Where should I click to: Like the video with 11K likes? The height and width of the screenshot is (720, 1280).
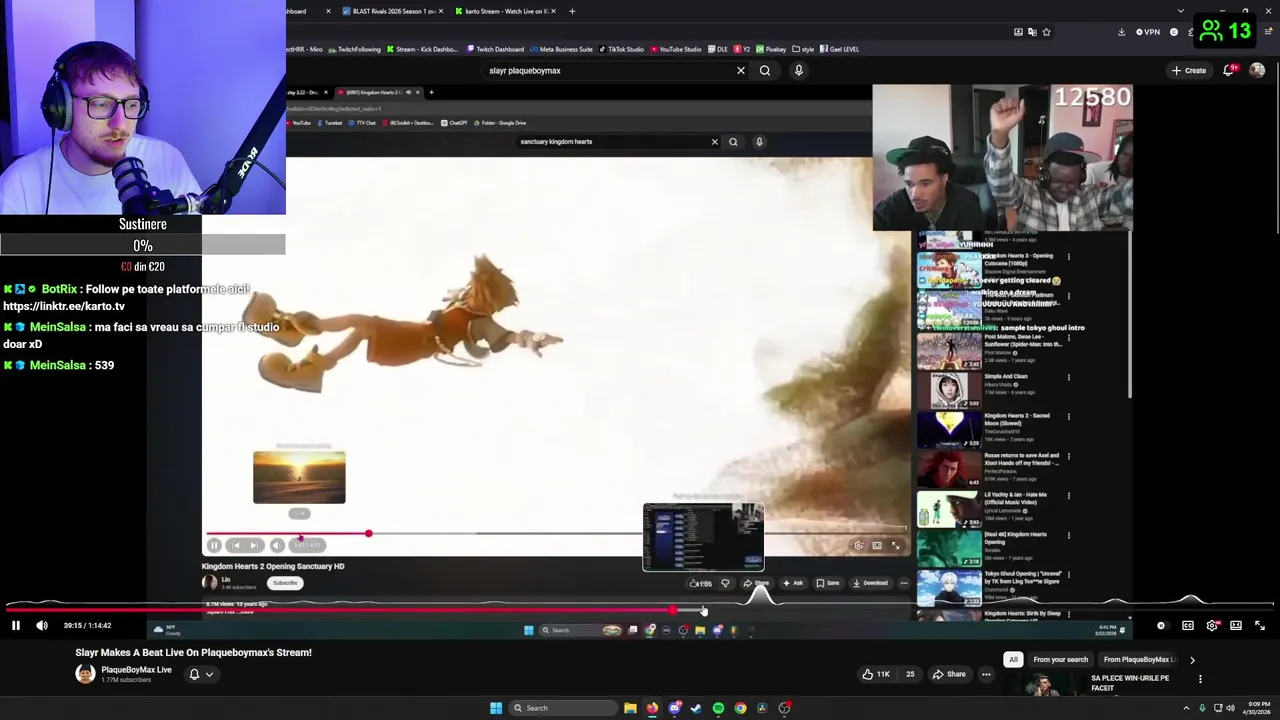pos(876,674)
